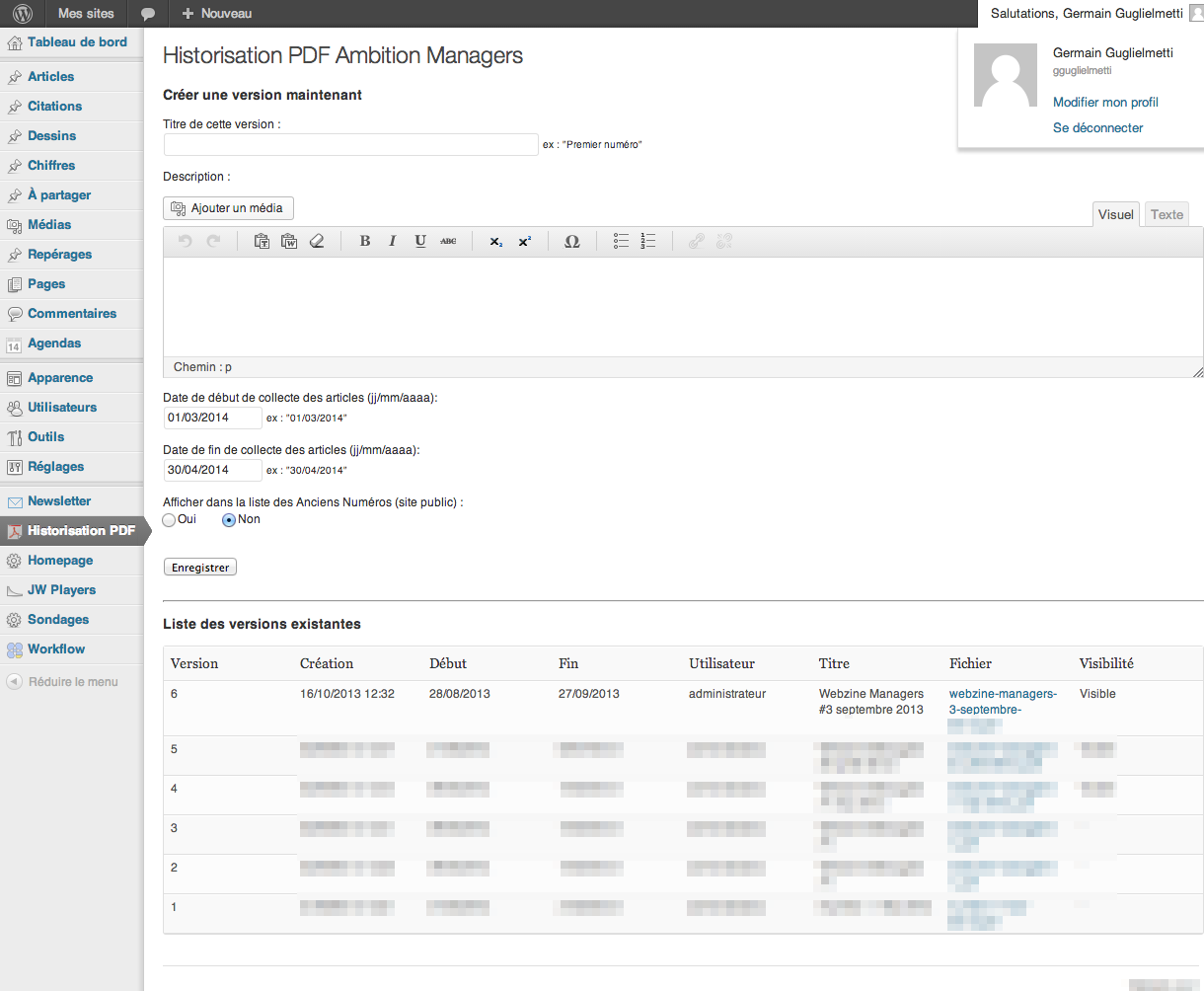Open the Mes sites menu
Viewport: 1204px width, 991px height.
(x=86, y=14)
